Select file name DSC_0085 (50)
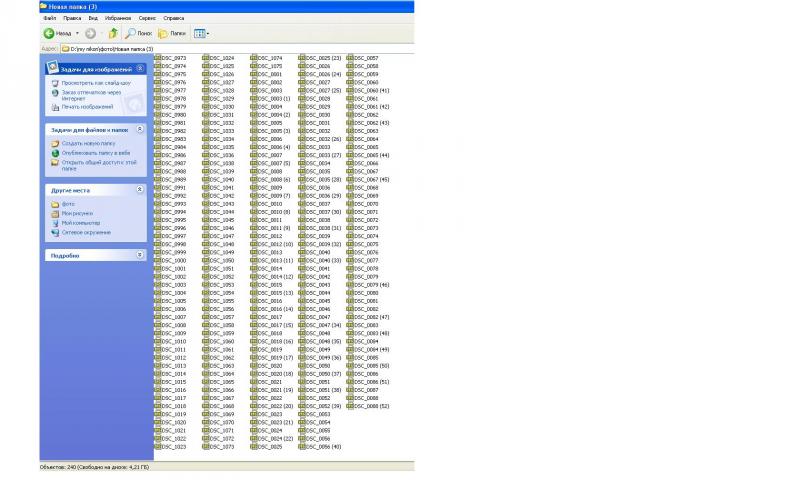This screenshot has width=800, height=500. point(371,366)
